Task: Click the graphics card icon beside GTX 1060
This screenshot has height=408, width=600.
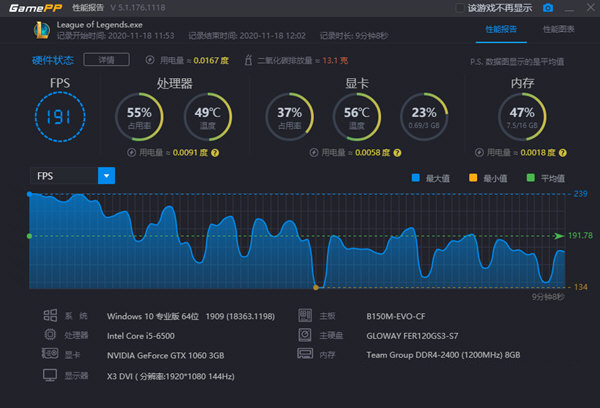Action: [50, 353]
